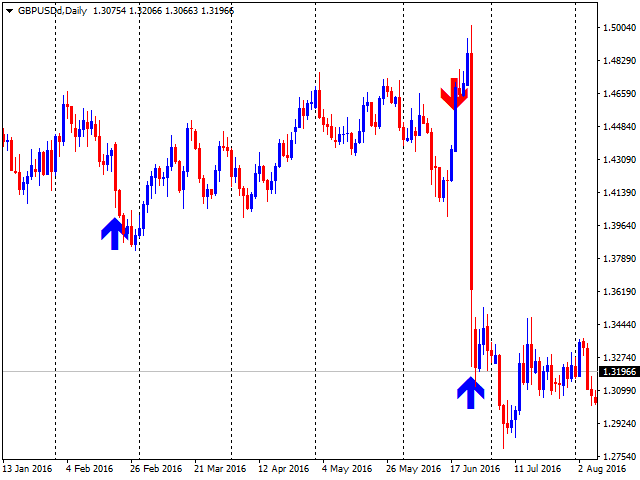Click the GBPUSDd,Daily chart title
This screenshot has height=480, width=640.
click(x=52, y=9)
